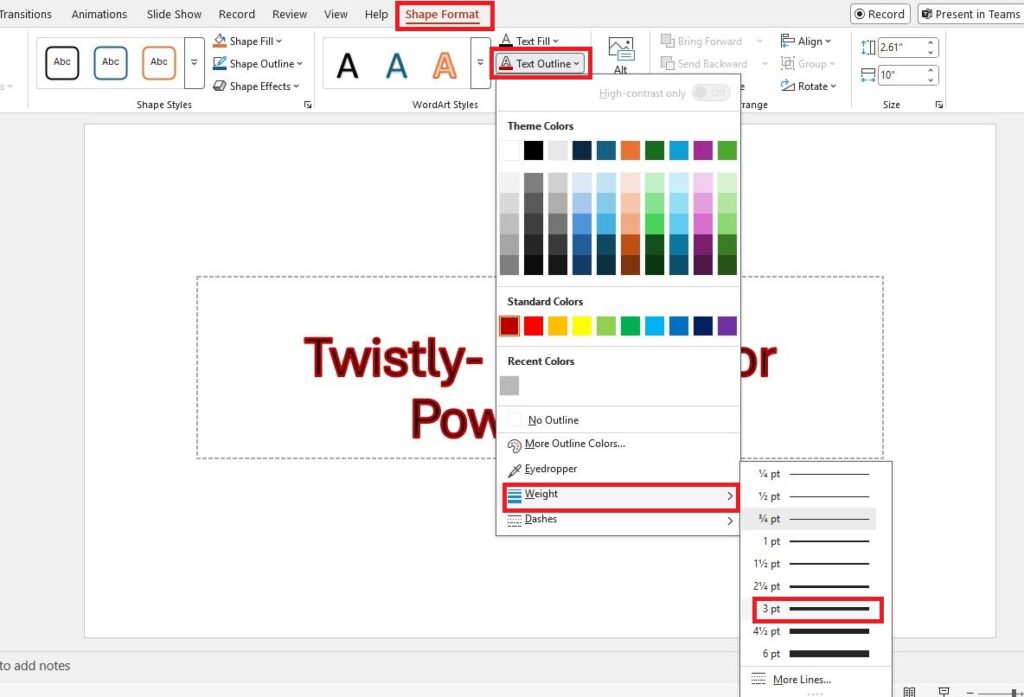Viewport: 1024px width, 697px height.
Task: Apply the orange outlined Abc shape style
Action: coord(159,63)
